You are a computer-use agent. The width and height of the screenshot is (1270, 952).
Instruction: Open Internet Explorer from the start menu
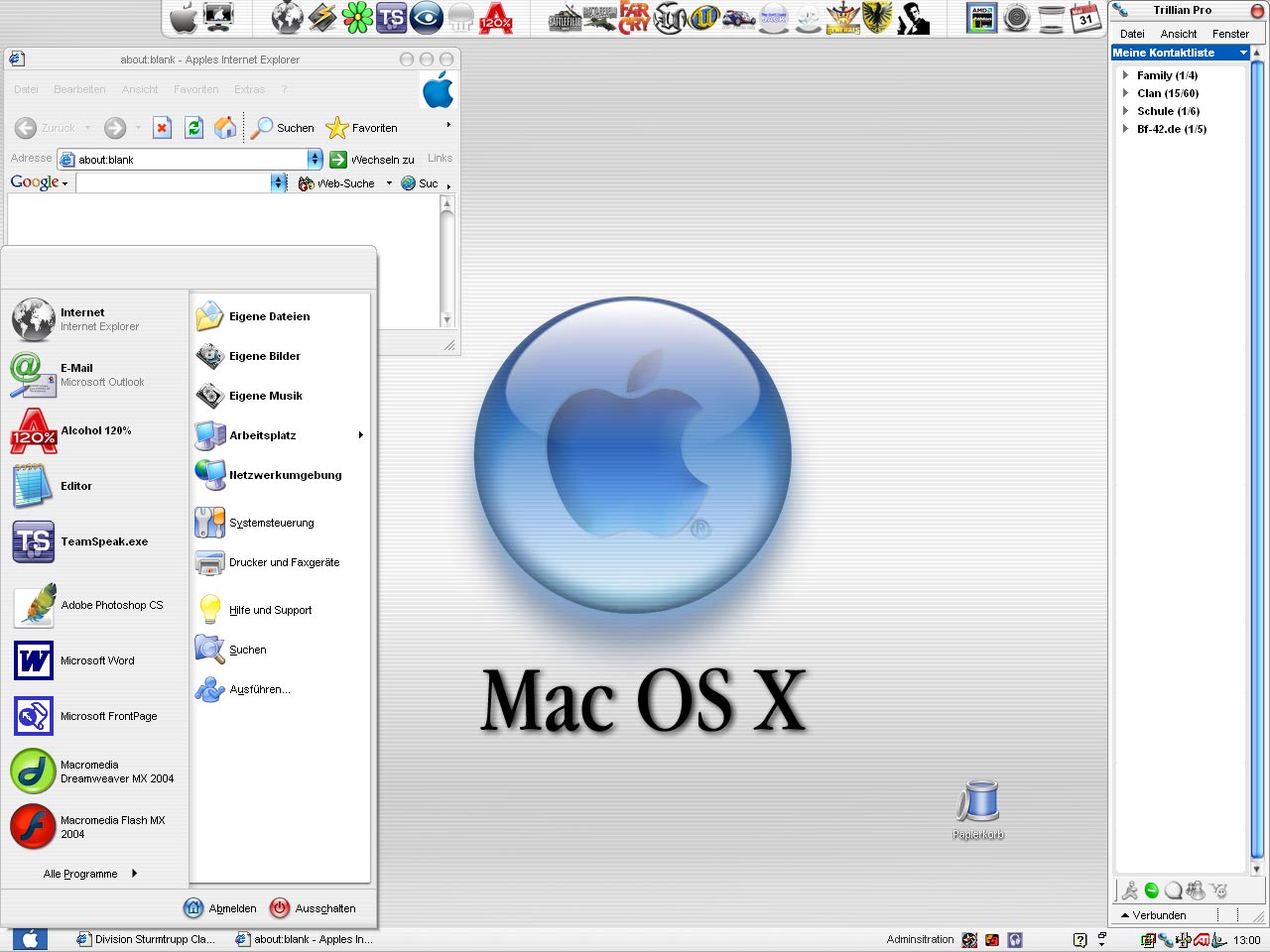pos(94,319)
